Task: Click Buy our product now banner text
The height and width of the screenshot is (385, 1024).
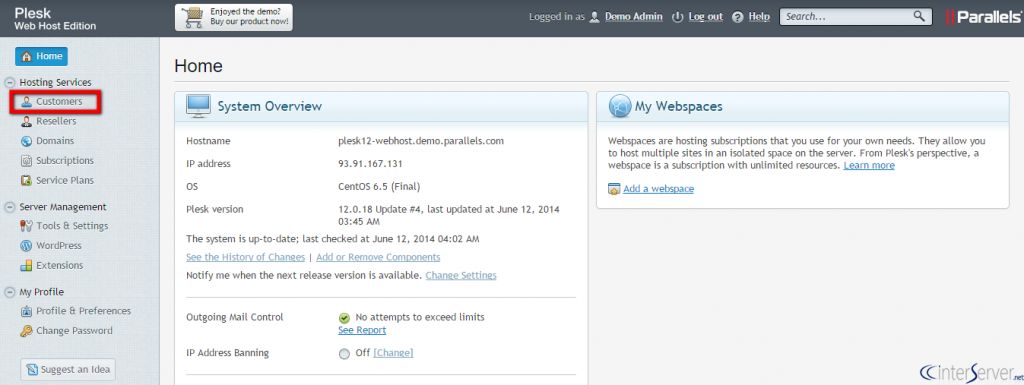Action: pos(249,22)
